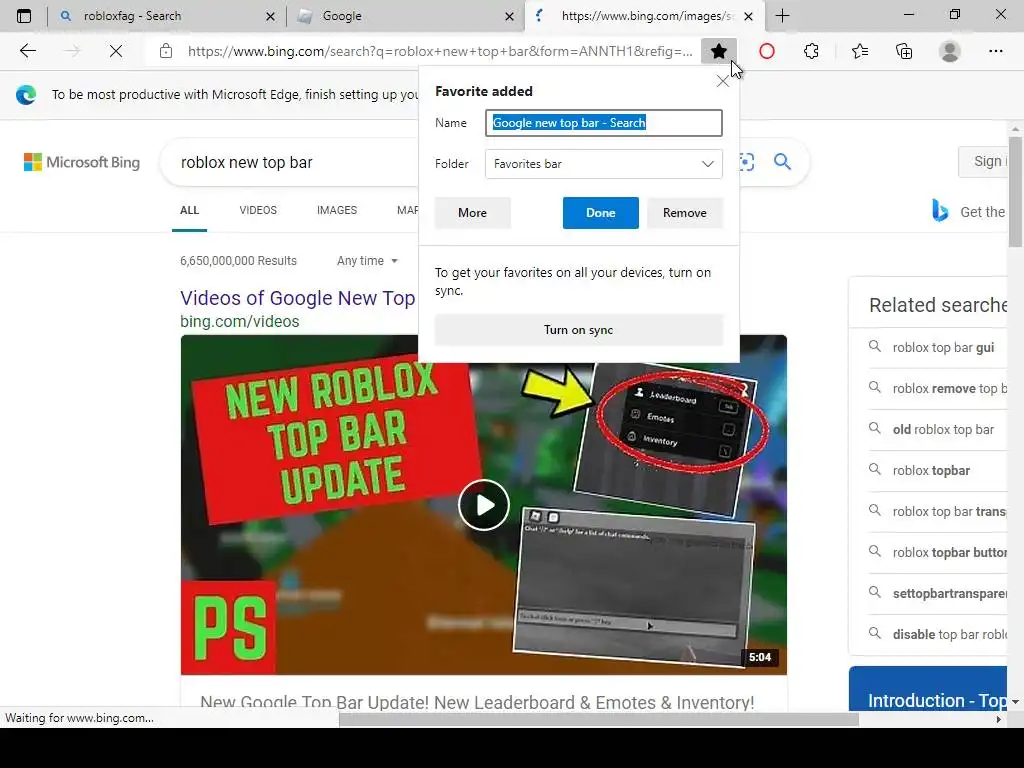The width and height of the screenshot is (1024, 768).
Task: Click scrollbar right arrow at bottom
Action: pos(999,719)
